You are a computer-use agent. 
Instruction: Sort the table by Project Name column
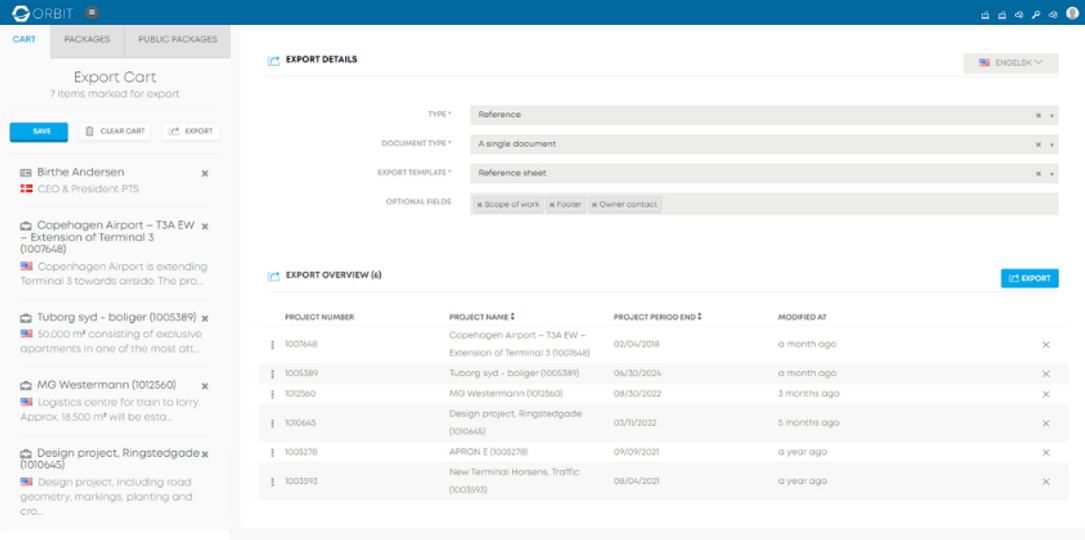(x=482, y=317)
